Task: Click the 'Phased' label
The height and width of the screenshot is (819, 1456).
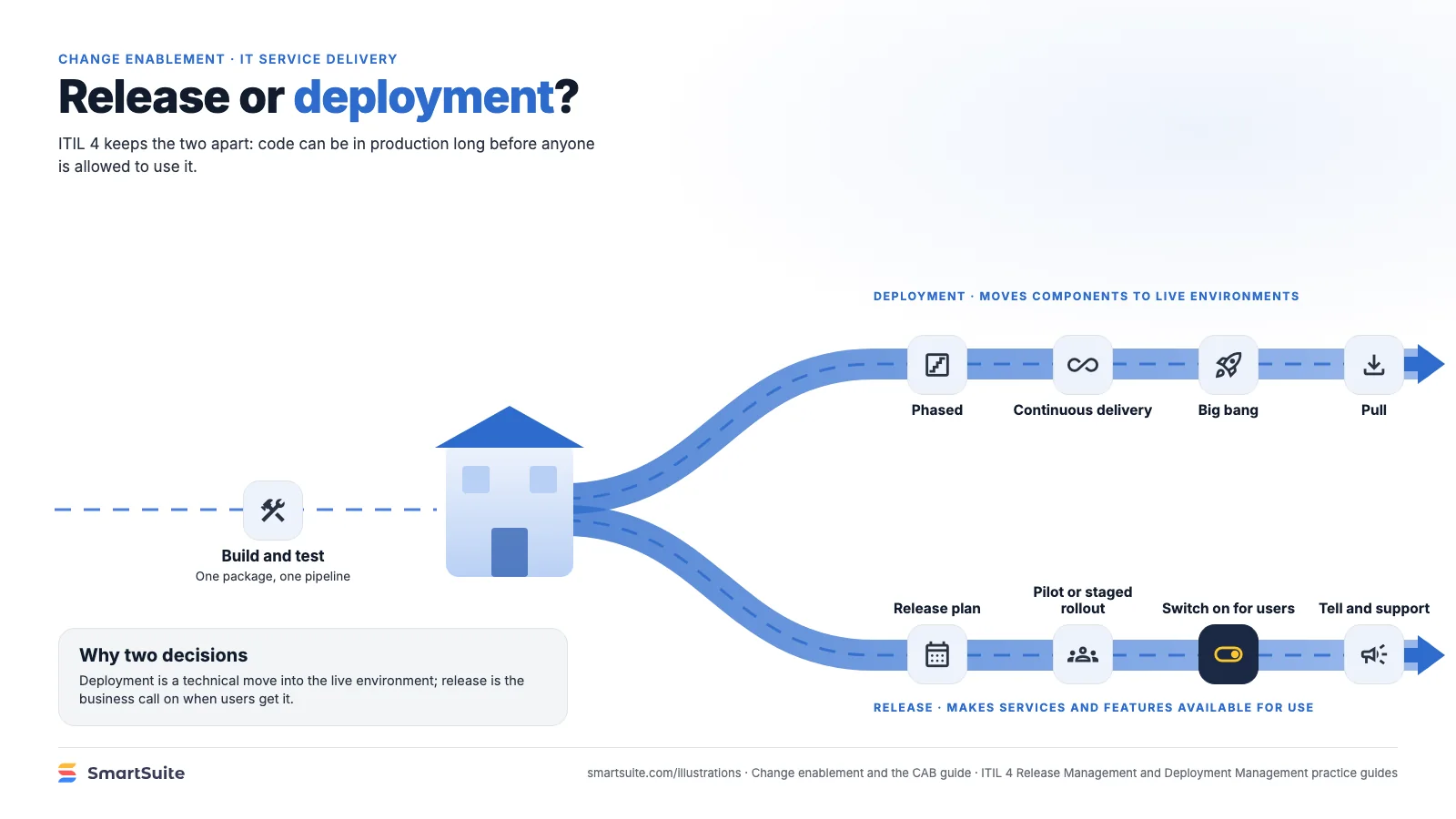Action: point(937,410)
